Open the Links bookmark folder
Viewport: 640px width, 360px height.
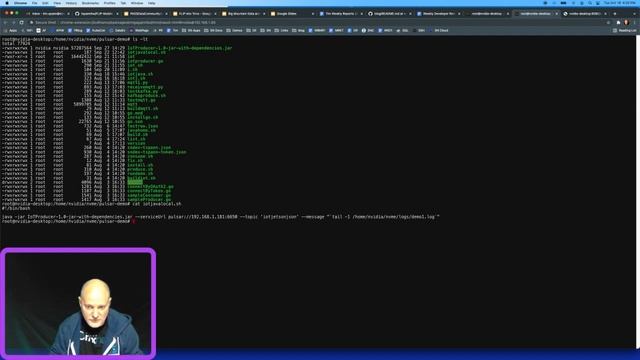tap(282, 30)
